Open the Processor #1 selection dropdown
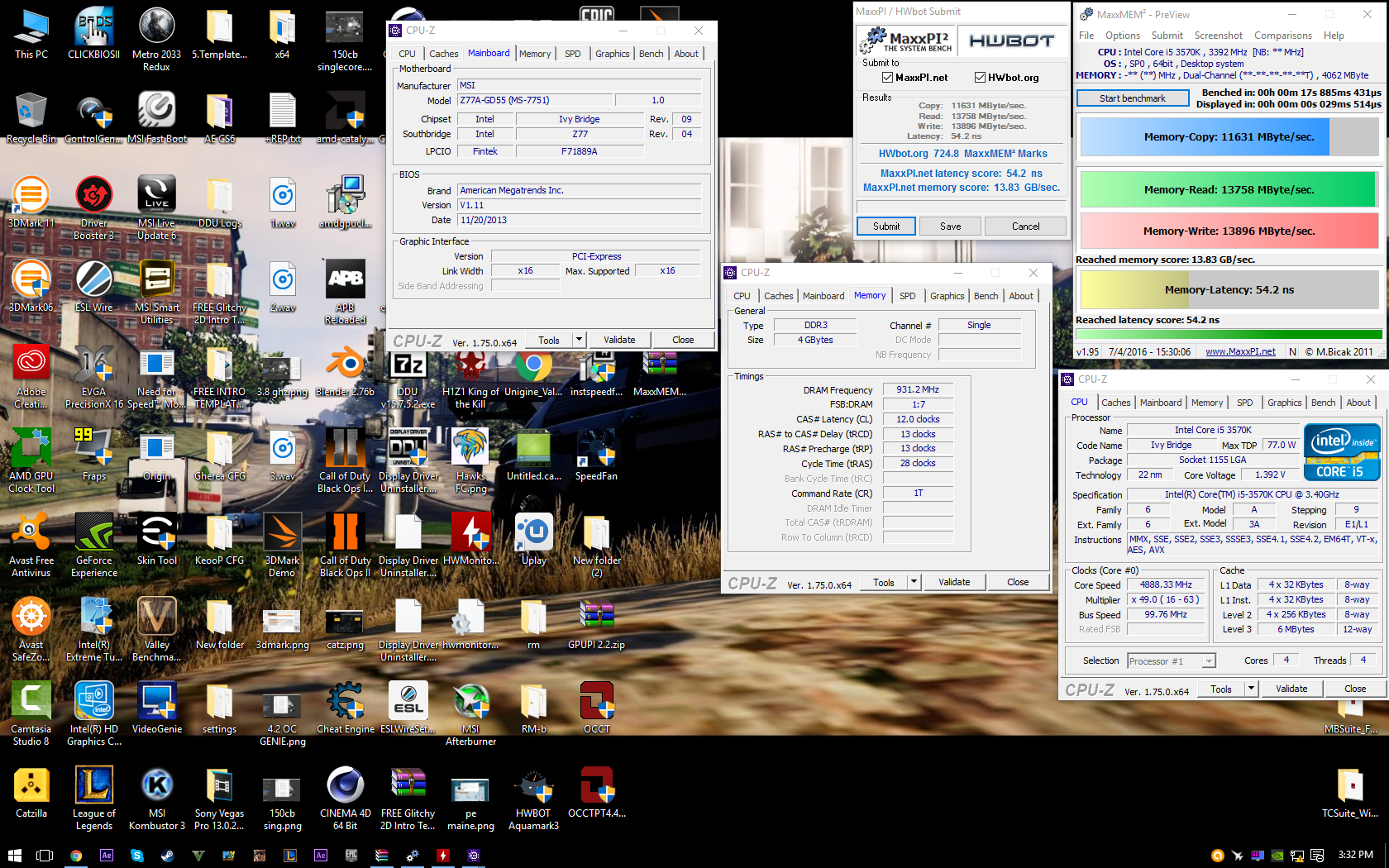 point(1172,661)
